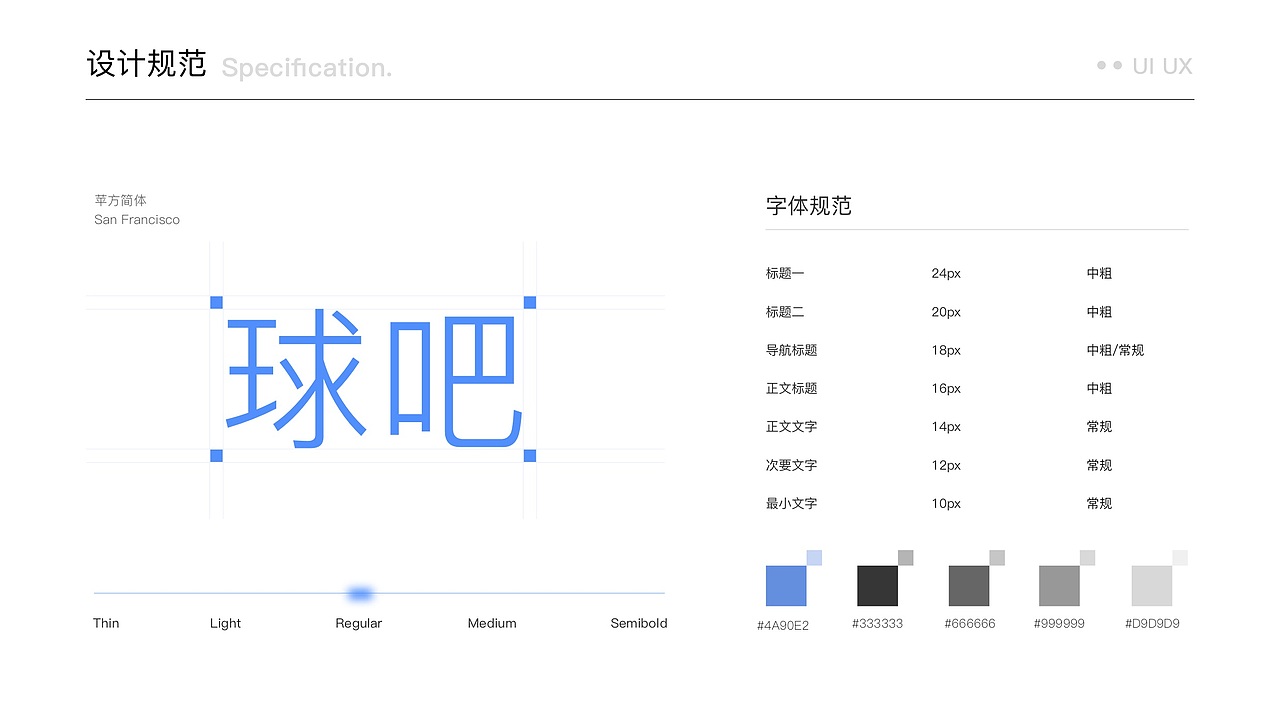Select the Thin weight label
Screen dimensions: 1280x720
(106, 623)
